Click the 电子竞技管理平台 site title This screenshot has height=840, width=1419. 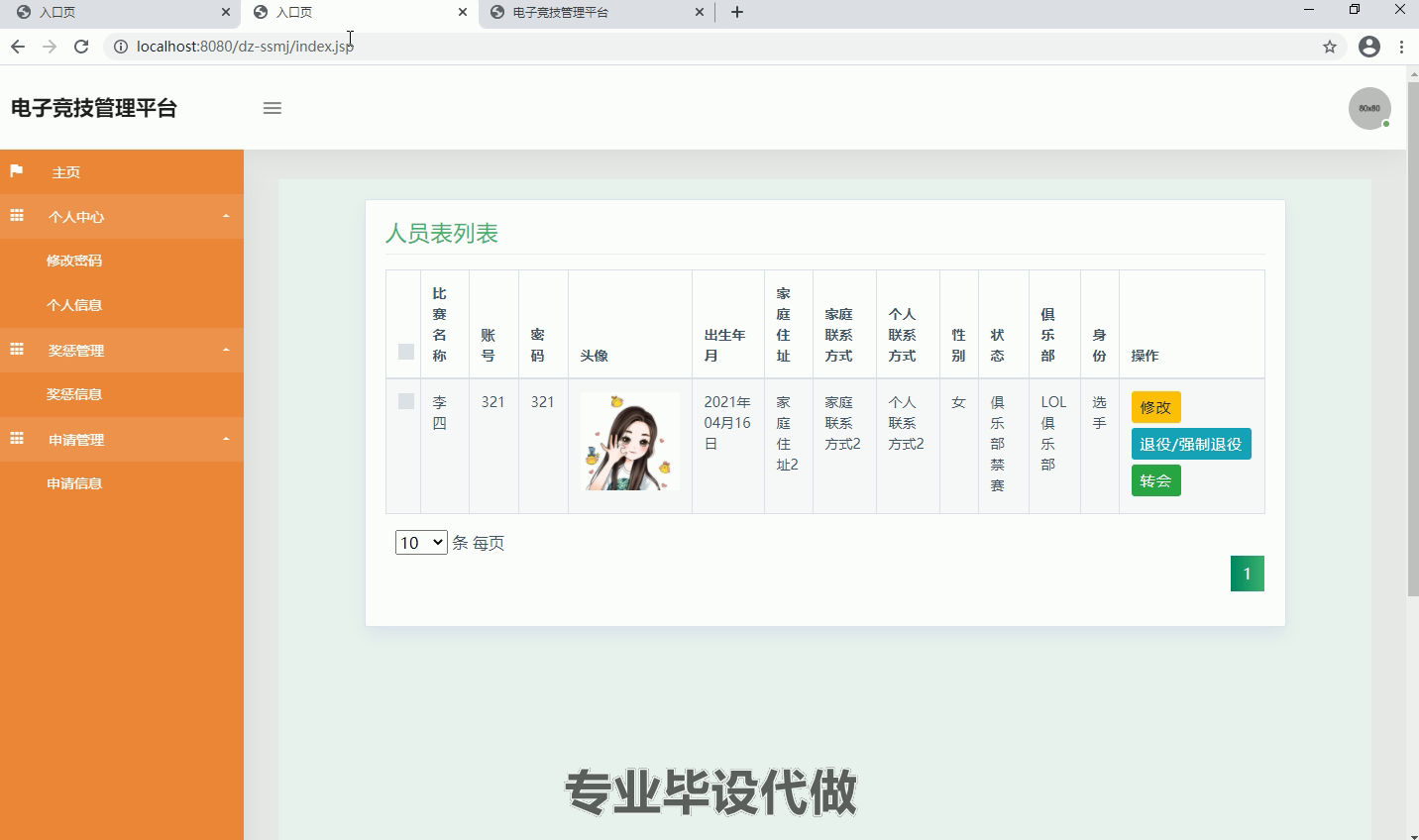(94, 108)
